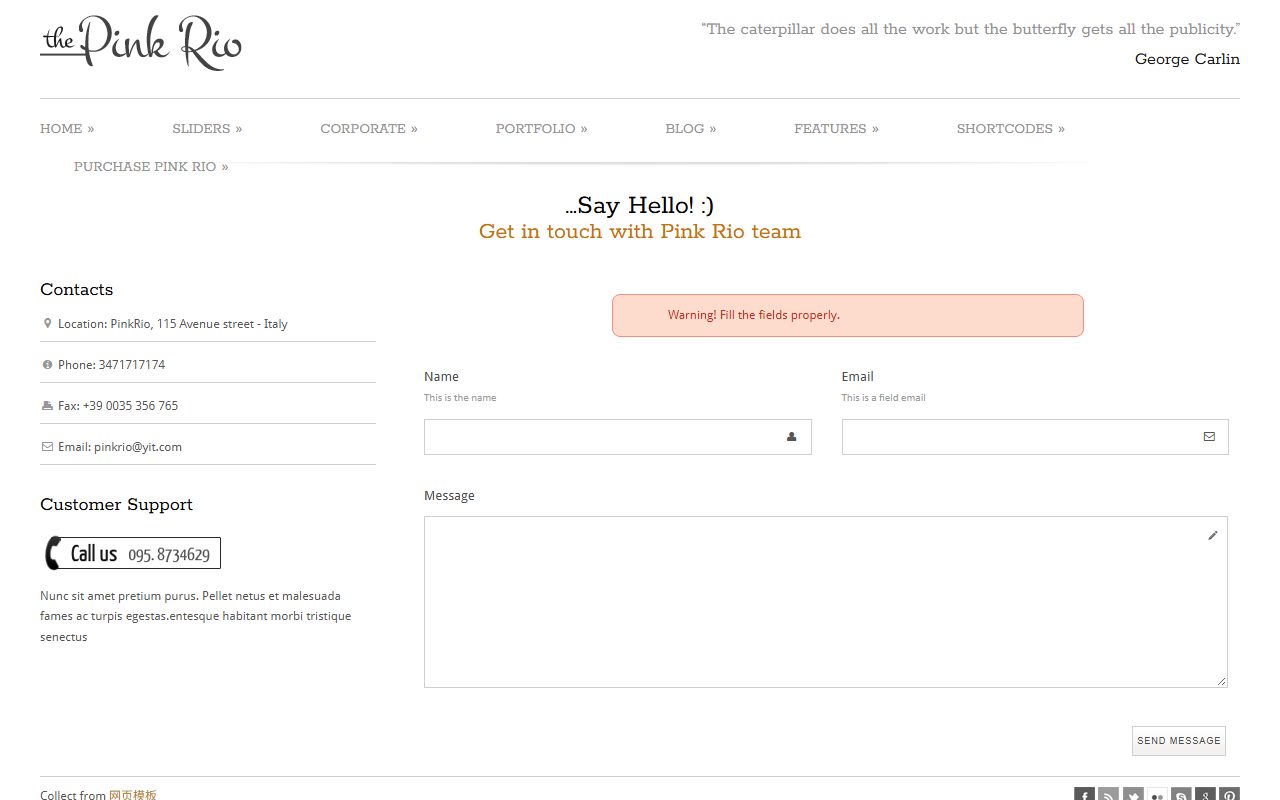This screenshot has width=1280, height=800.
Task: Open the RSS feed icon
Action: (1108, 794)
